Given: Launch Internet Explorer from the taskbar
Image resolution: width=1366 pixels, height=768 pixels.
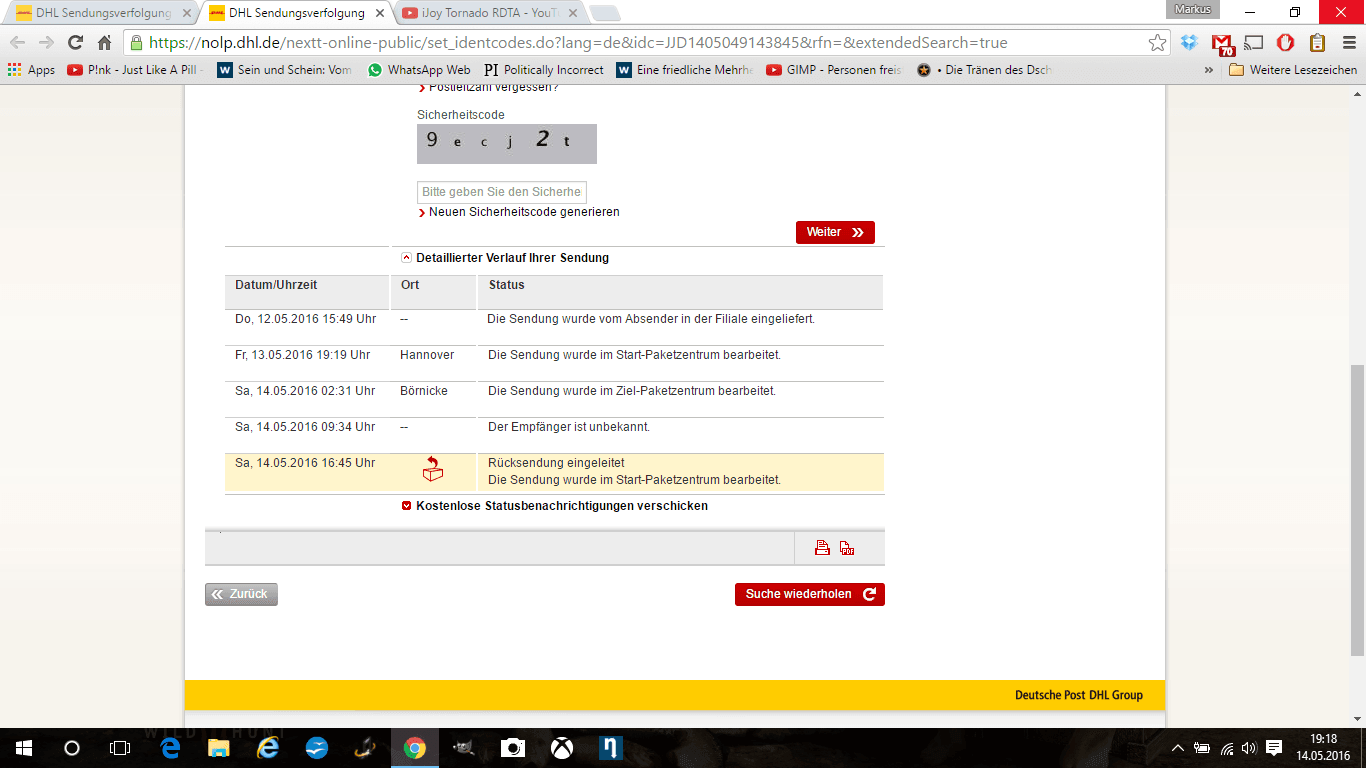Looking at the screenshot, I should tap(268, 748).
